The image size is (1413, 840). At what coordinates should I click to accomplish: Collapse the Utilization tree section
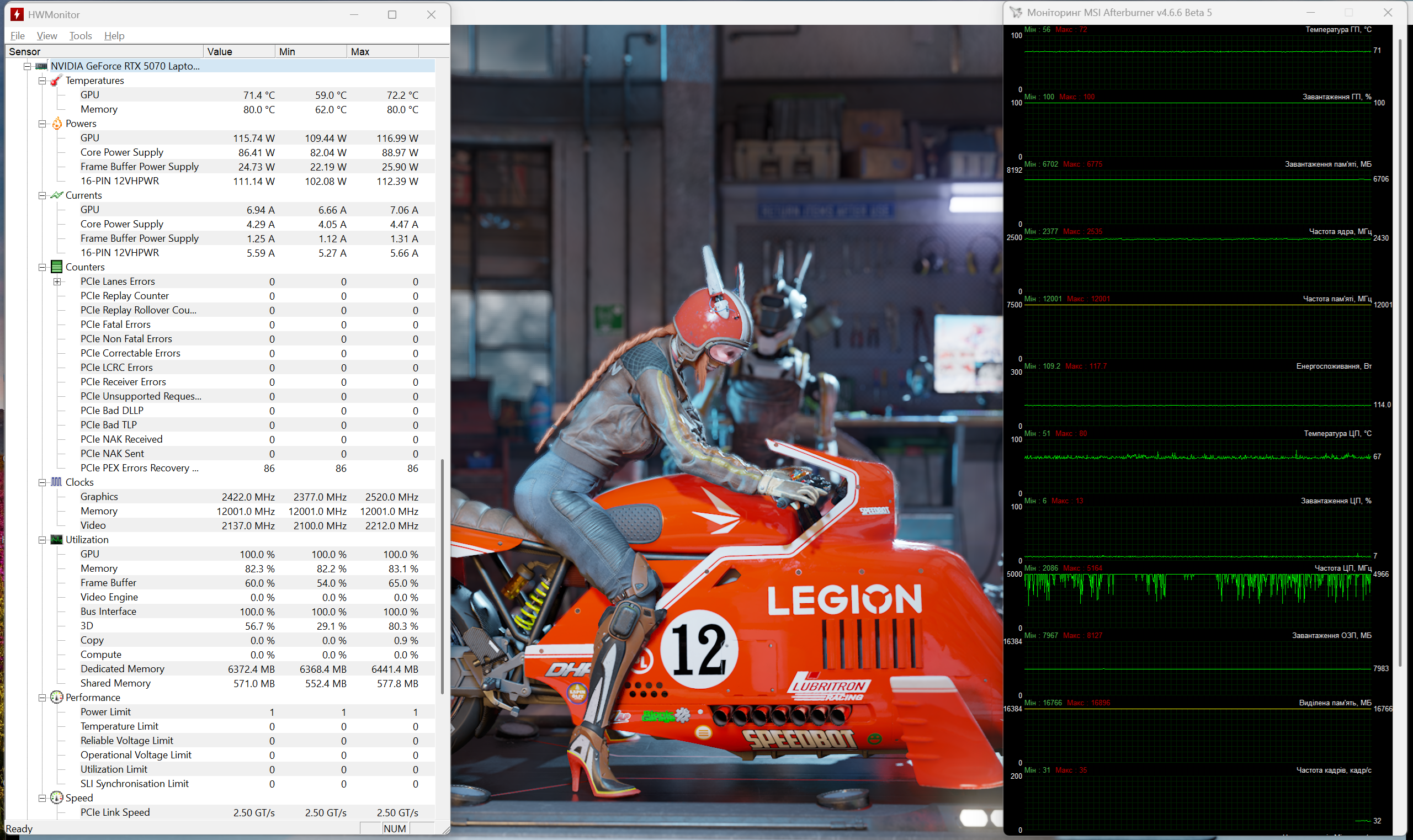[x=42, y=539]
